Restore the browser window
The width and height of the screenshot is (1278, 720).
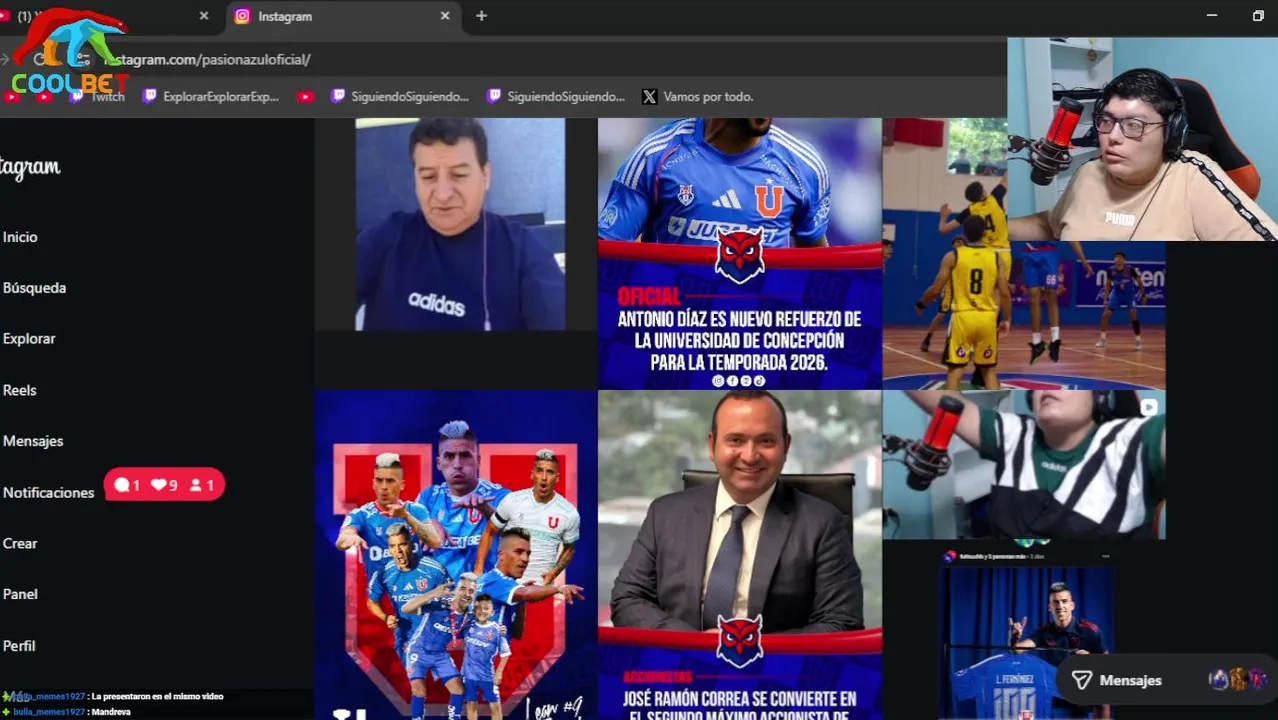(1258, 16)
